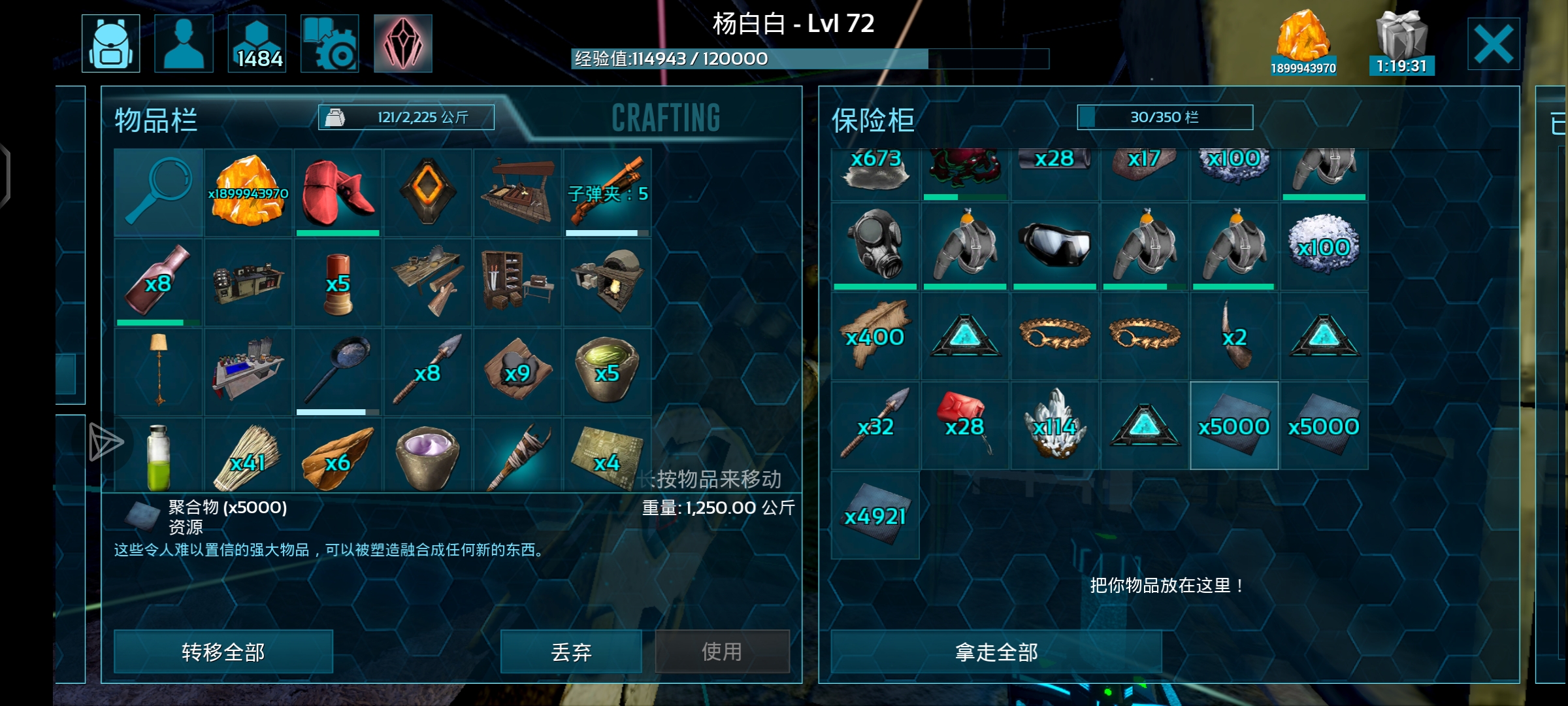Select the red crystal icon in top bar
The height and width of the screenshot is (706, 1568).
click(x=403, y=44)
